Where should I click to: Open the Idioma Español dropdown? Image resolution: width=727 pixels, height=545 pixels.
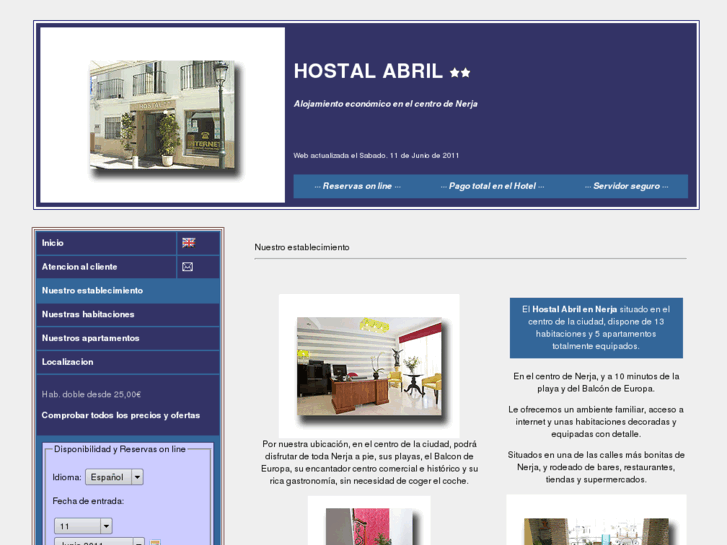pos(114,477)
